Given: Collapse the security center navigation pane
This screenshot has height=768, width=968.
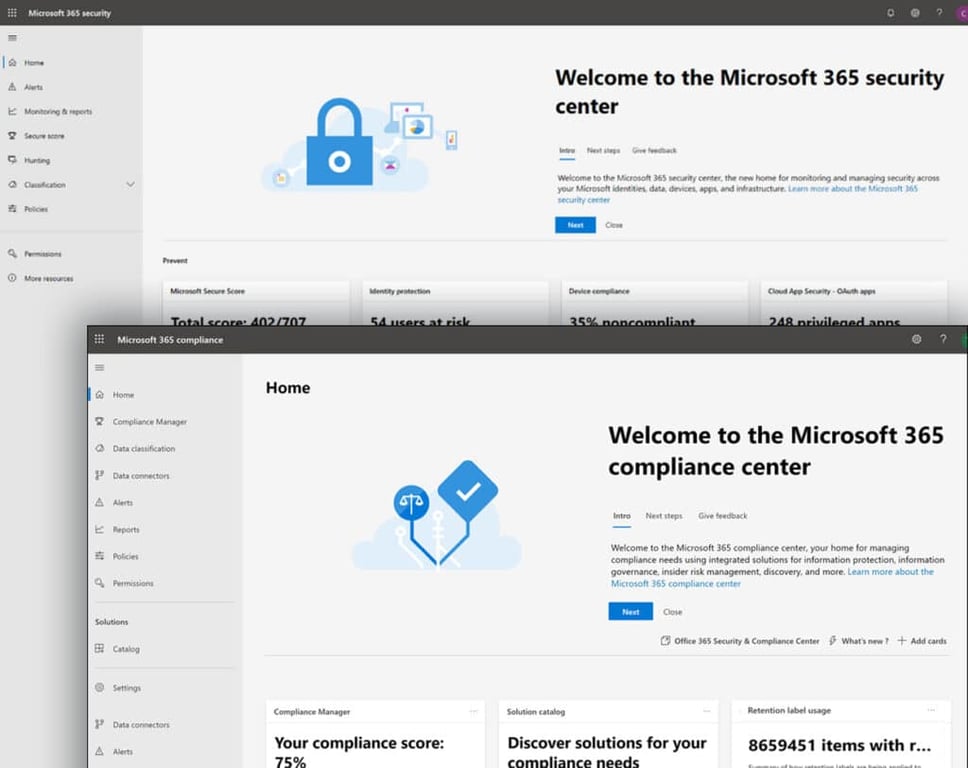Looking at the screenshot, I should point(12,38).
